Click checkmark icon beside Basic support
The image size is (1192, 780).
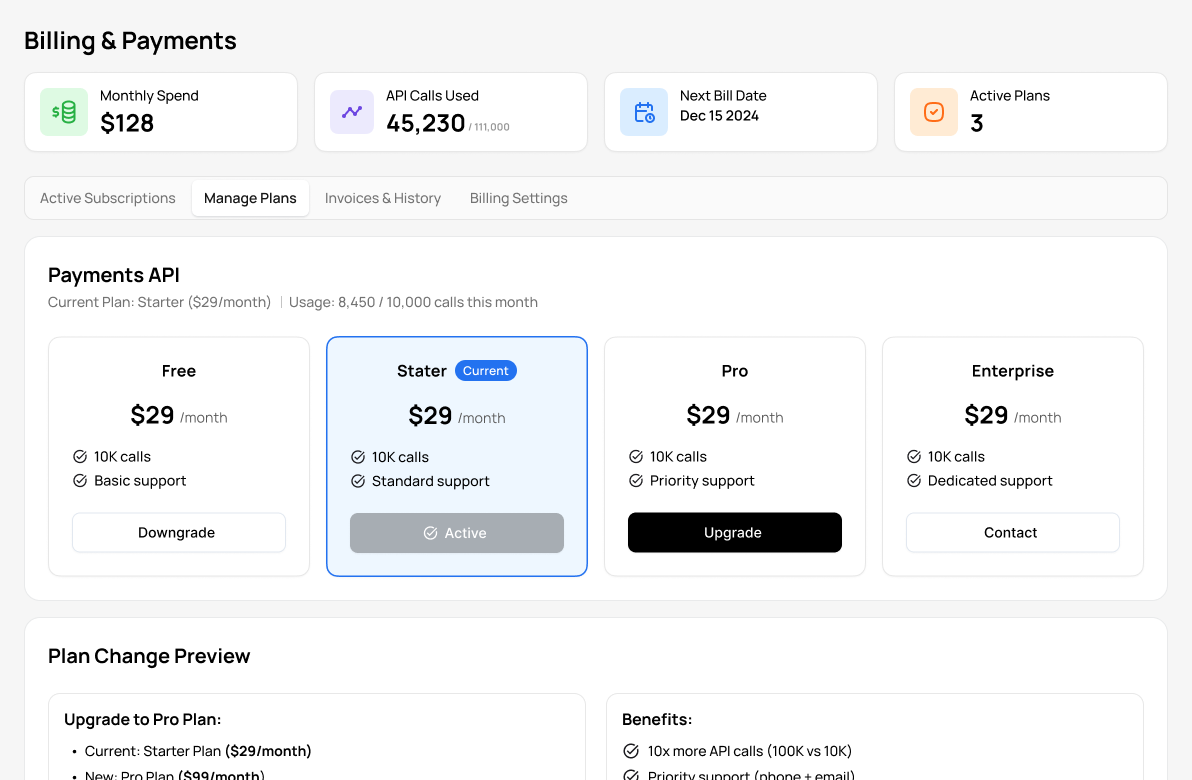point(80,480)
